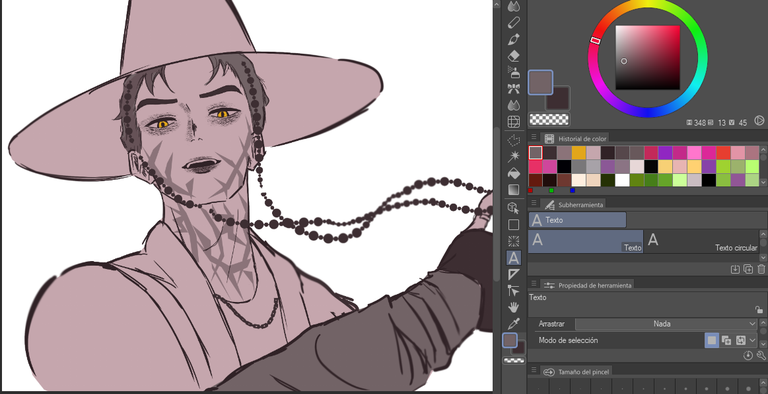
Task: Select the Hand move tool
Action: click(514, 307)
